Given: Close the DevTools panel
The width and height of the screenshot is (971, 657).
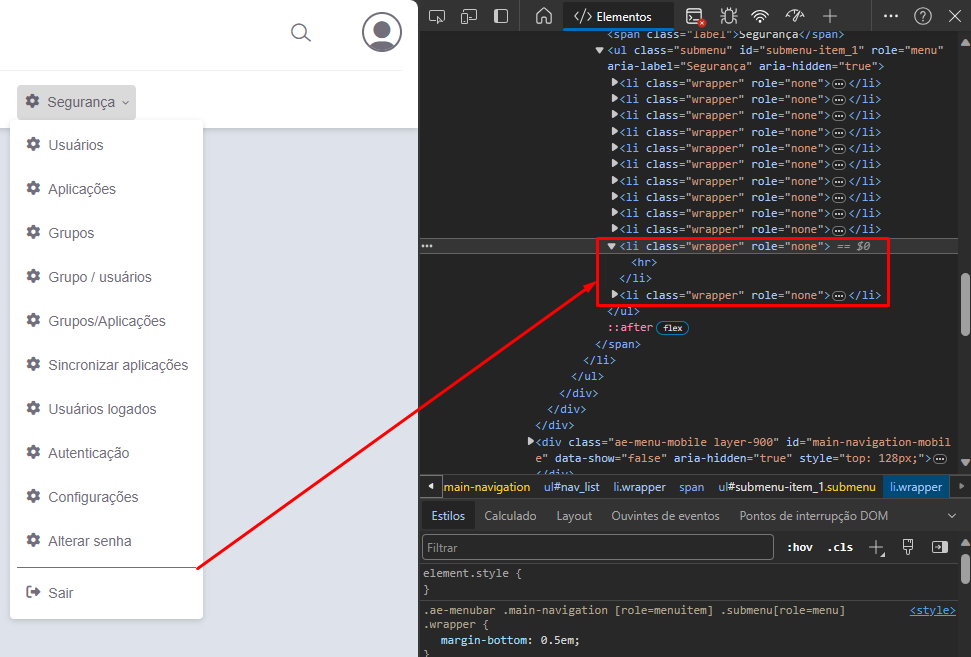Looking at the screenshot, I should (955, 16).
